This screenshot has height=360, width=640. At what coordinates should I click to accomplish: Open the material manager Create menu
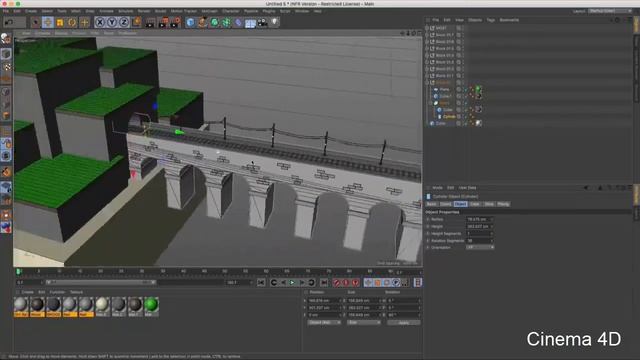(27, 292)
